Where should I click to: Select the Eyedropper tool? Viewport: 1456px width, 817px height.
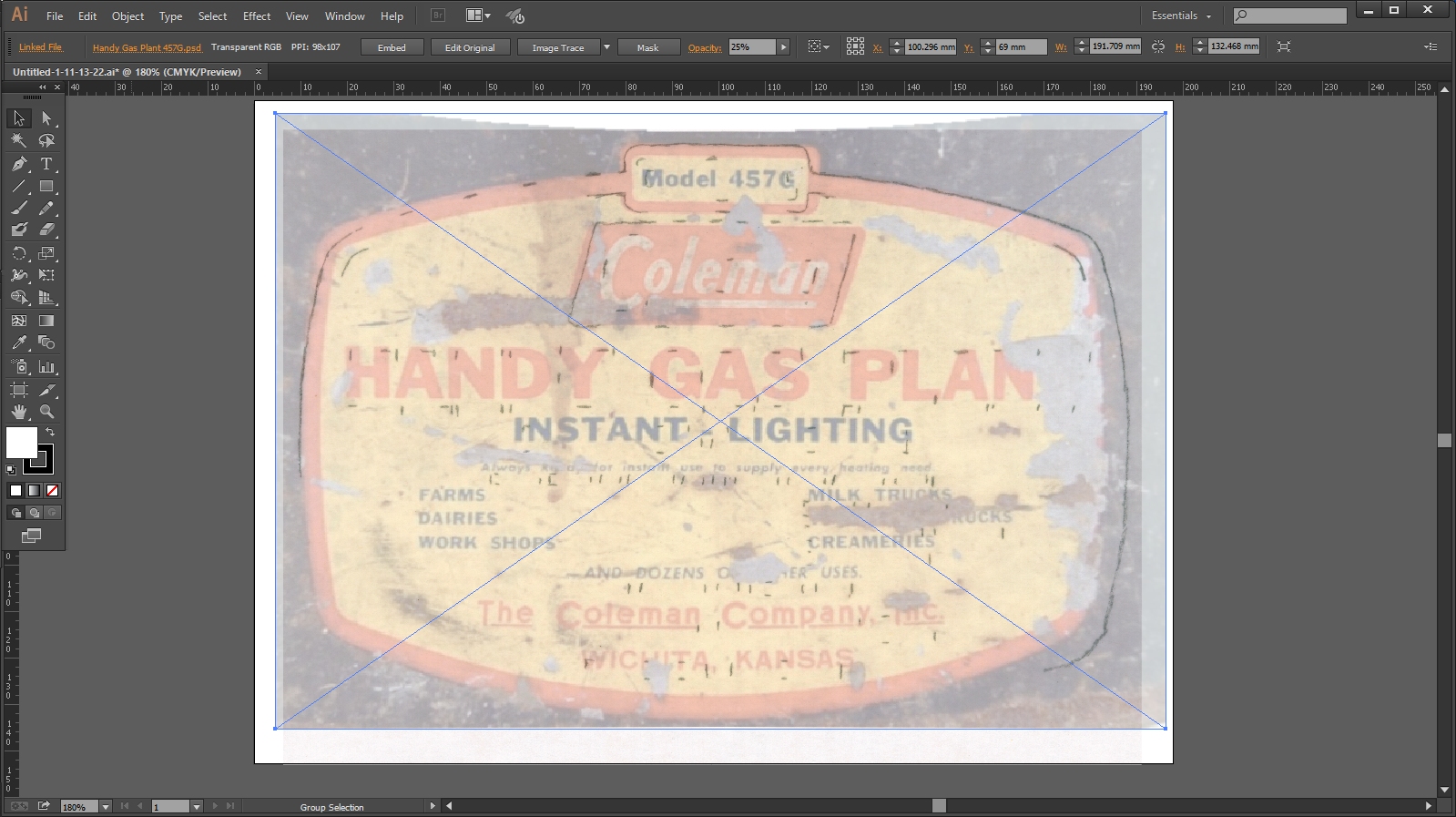click(x=19, y=343)
